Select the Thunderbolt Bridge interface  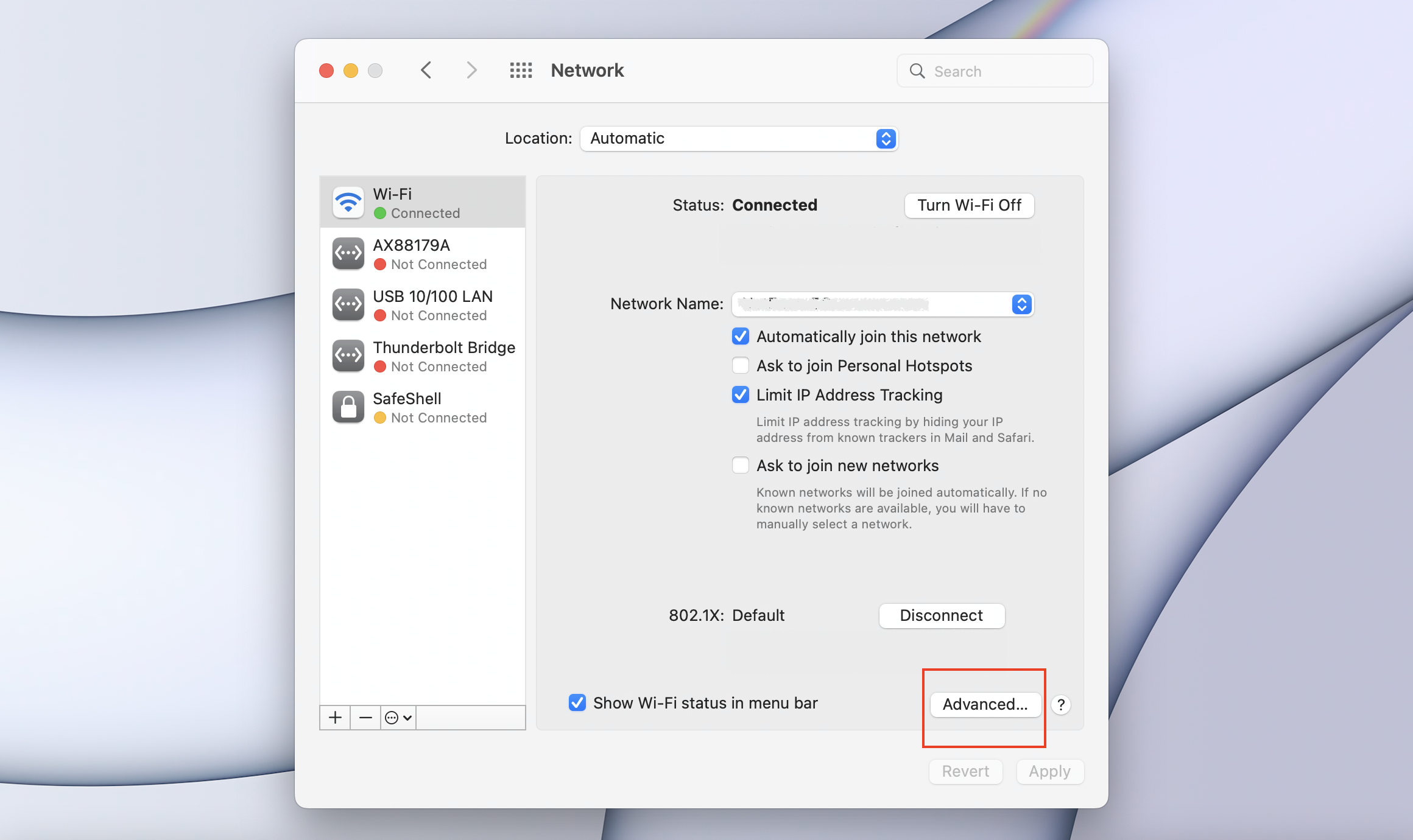tap(423, 355)
